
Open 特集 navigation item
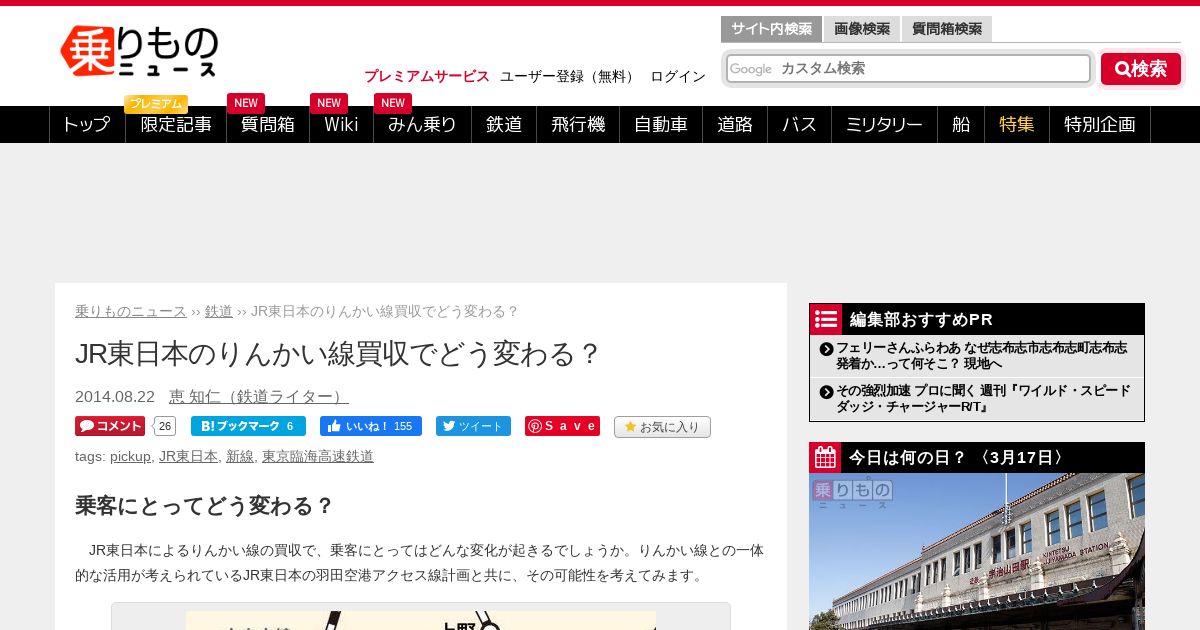pyautogui.click(x=1017, y=125)
